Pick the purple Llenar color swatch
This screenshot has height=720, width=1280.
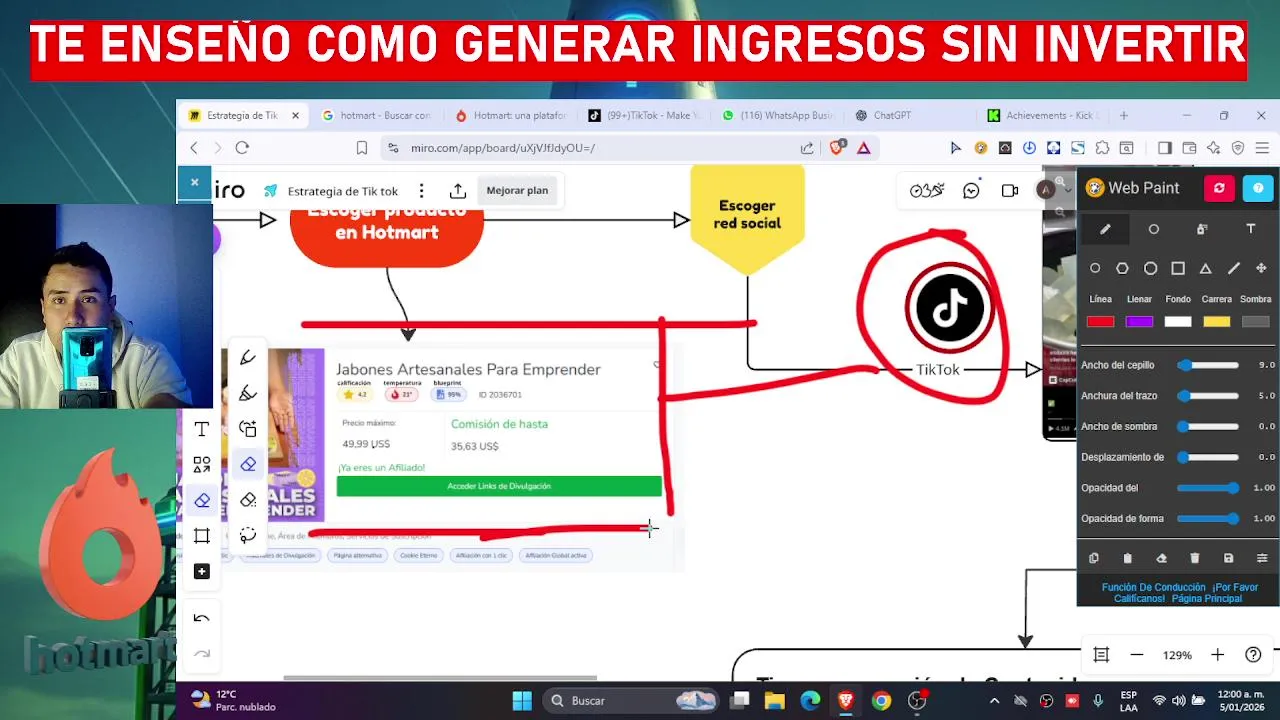click(x=1139, y=321)
